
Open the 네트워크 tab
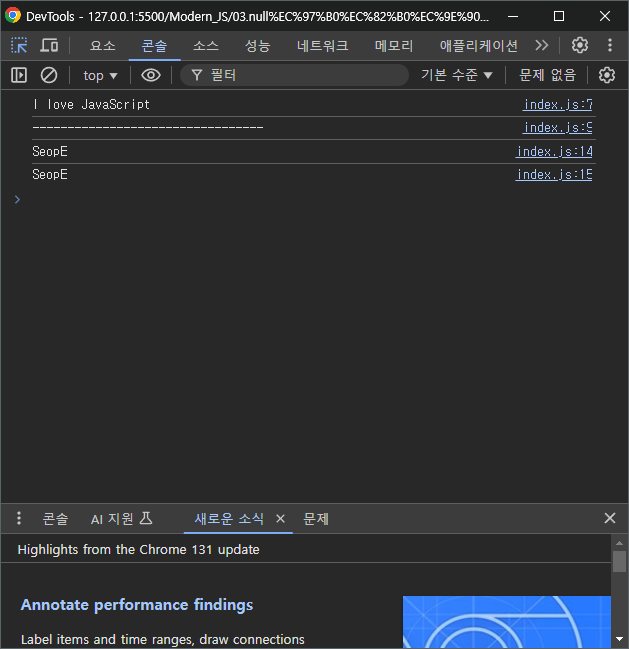[322, 45]
